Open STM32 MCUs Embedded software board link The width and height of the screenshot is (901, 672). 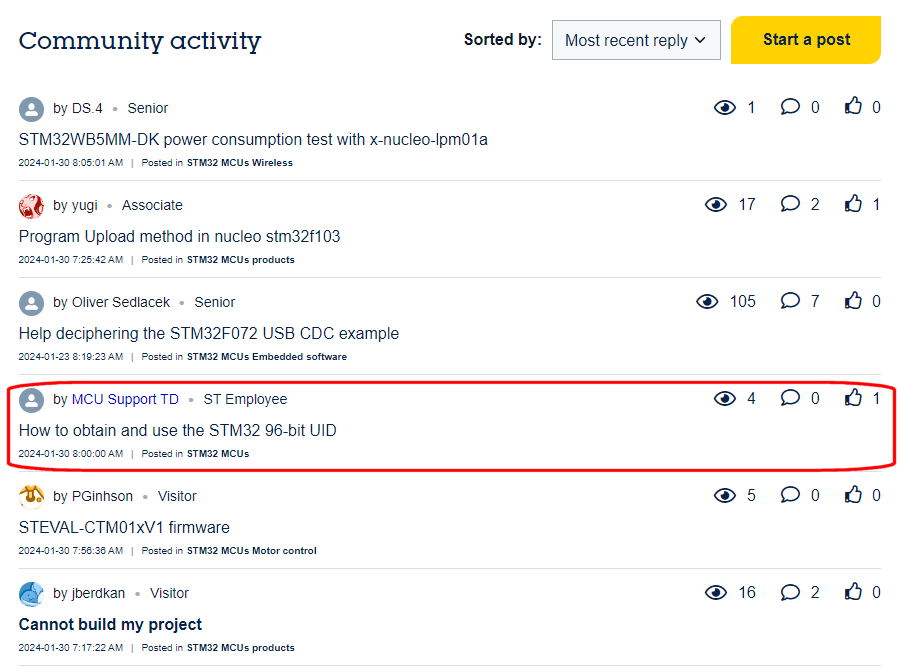click(x=266, y=357)
